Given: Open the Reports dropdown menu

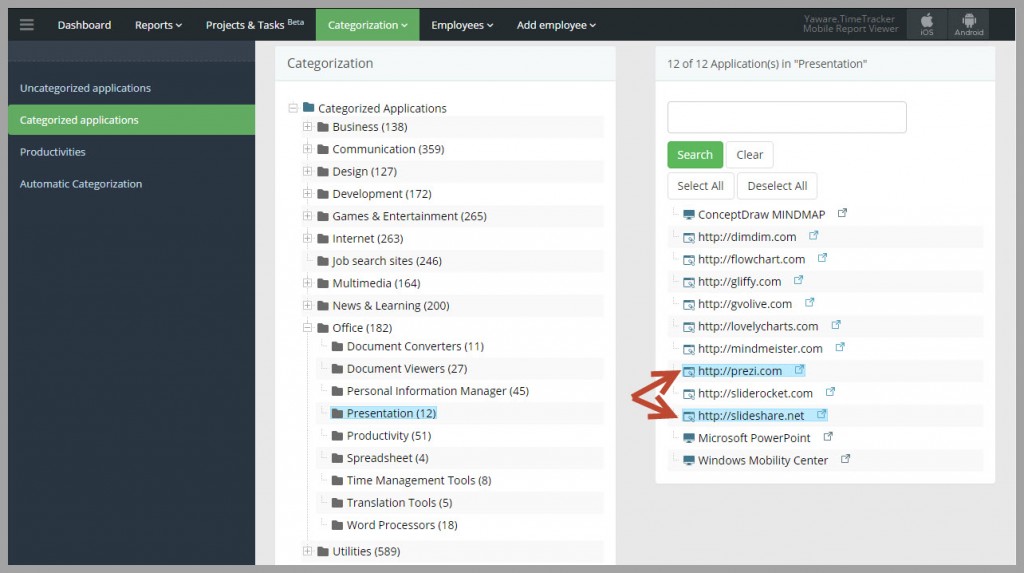Looking at the screenshot, I should point(158,25).
